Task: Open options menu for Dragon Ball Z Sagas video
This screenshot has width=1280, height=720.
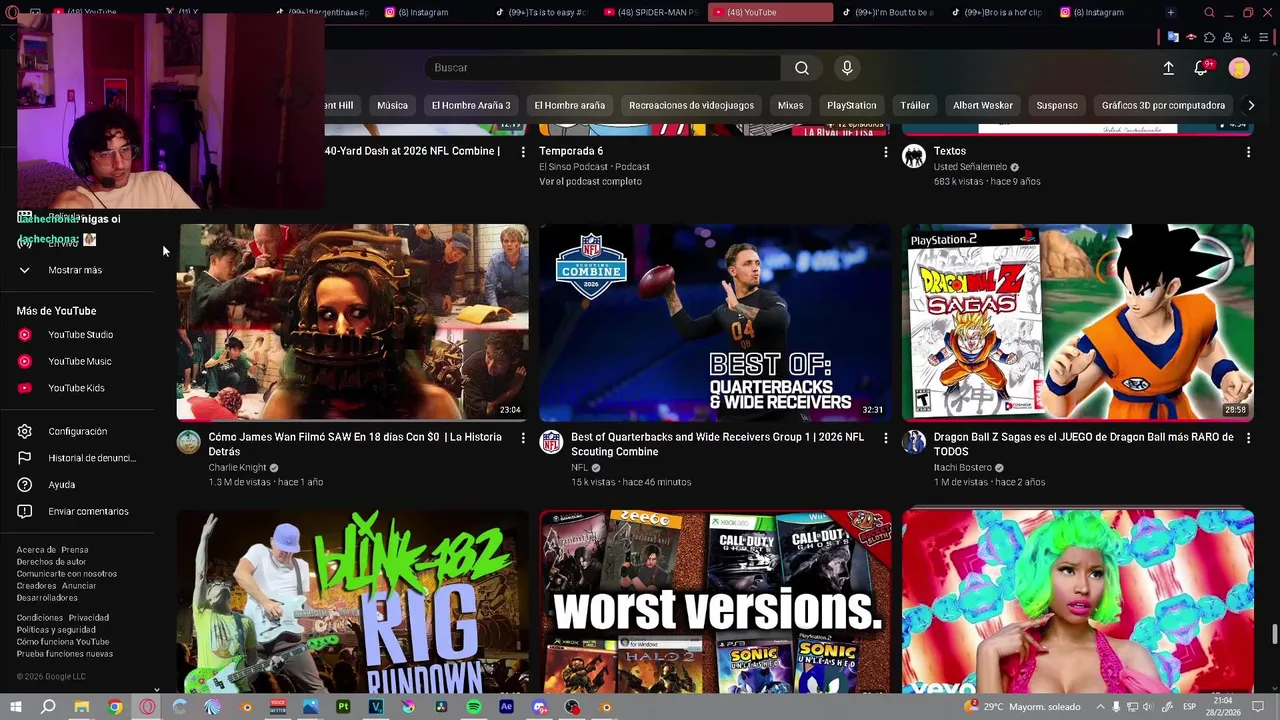Action: pos(1248,438)
